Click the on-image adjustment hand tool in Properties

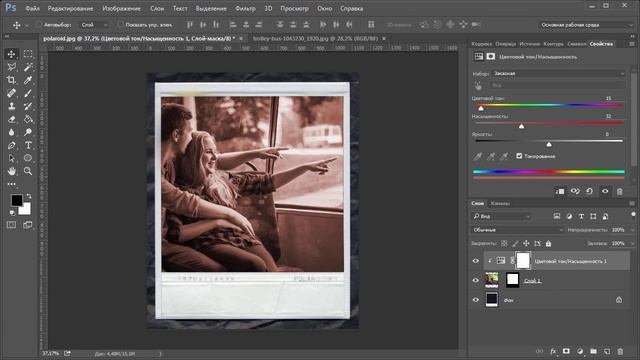pyautogui.click(x=478, y=86)
